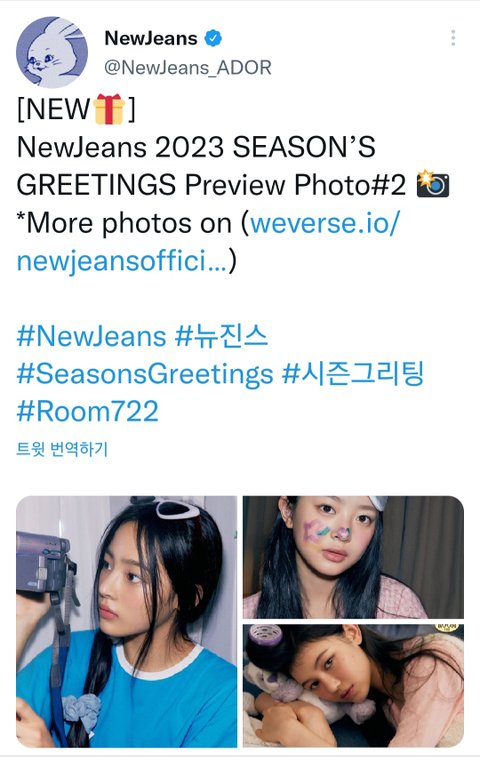Open the #뉴진스 hashtag
This screenshot has height=761, width=480.
point(221,336)
